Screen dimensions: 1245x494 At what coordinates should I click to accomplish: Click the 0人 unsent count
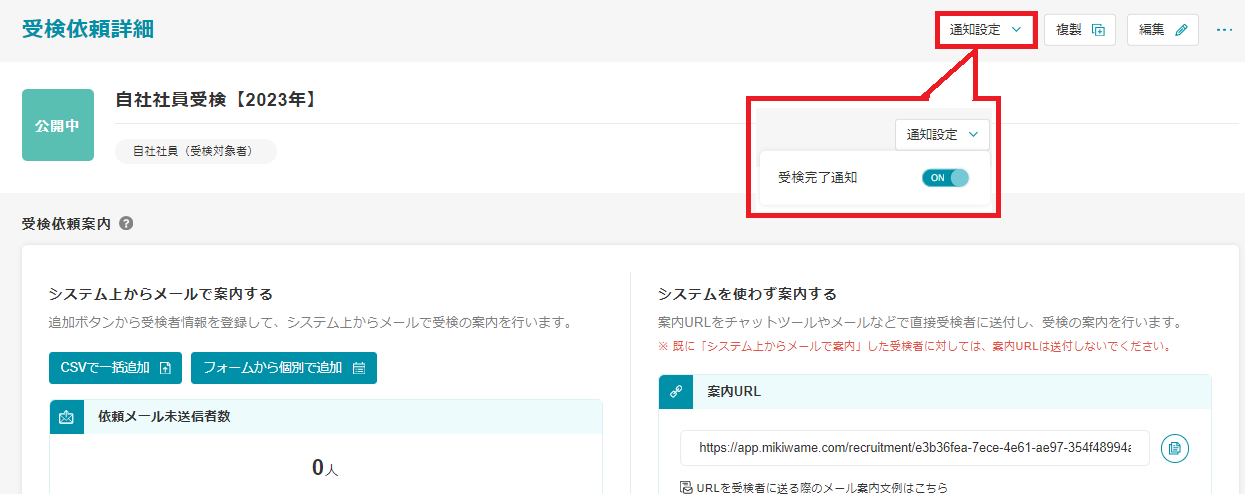coord(325,468)
